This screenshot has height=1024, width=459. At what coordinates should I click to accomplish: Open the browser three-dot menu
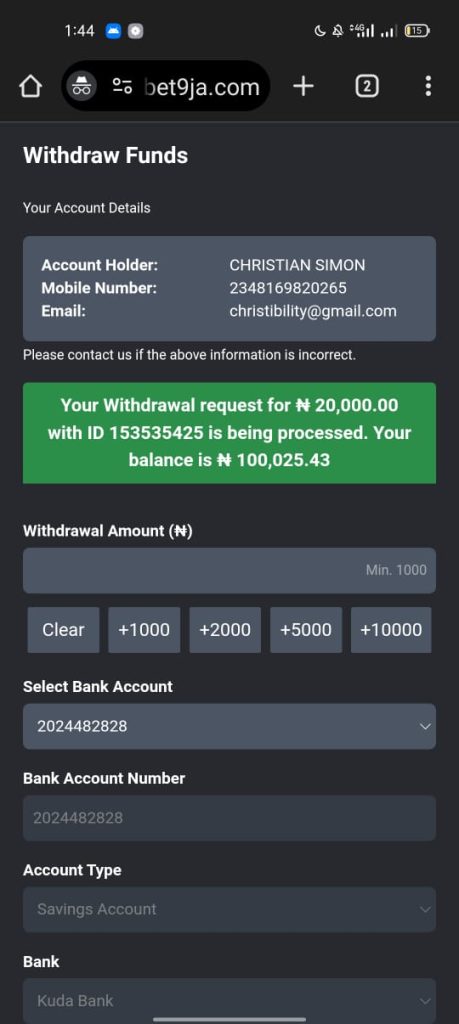[x=428, y=86]
